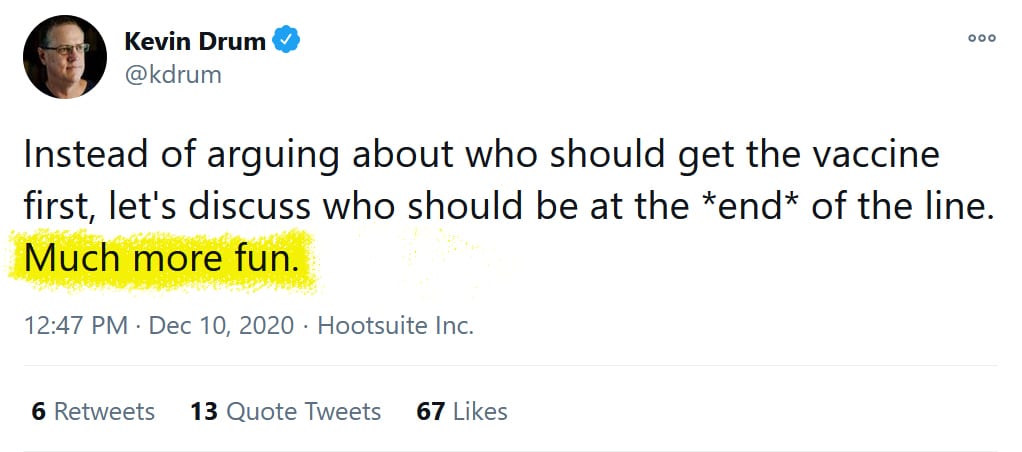
Task: Click the blue verified badge
Action: [287, 41]
